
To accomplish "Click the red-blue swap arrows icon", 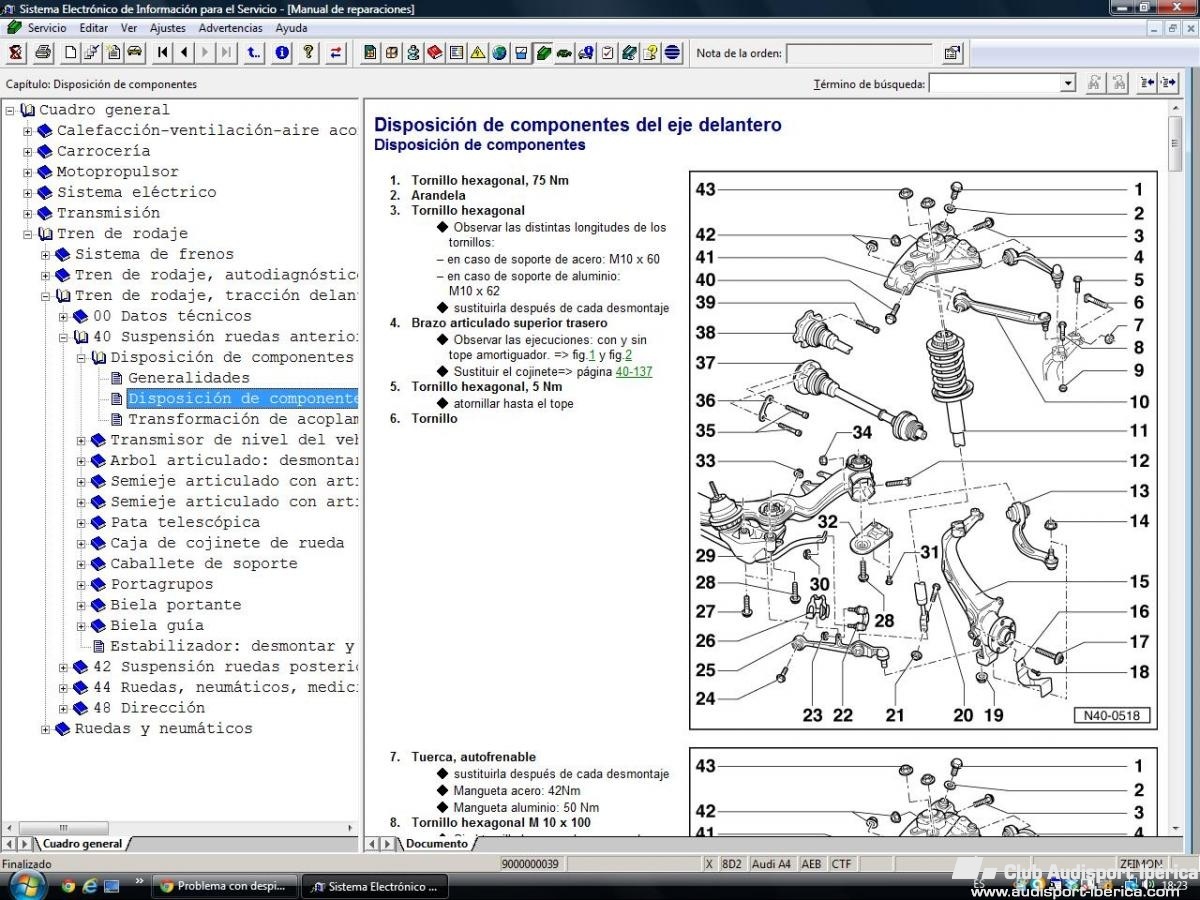I will pos(336,53).
